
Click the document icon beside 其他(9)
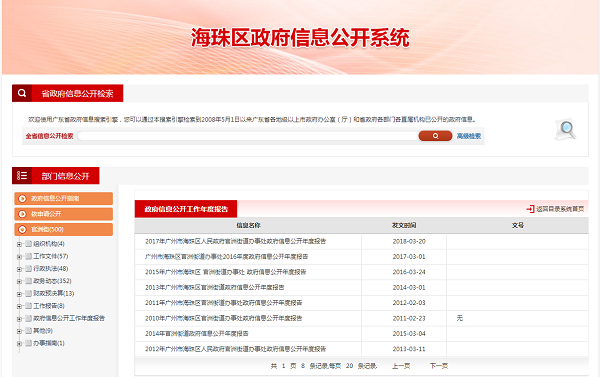[28, 331]
